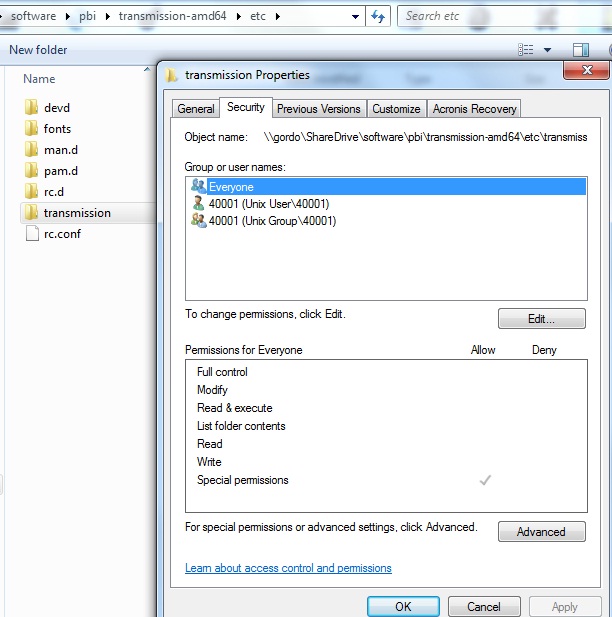Expand breadcrumb arrow after etc
This screenshot has height=617, width=612.
[x=278, y=17]
